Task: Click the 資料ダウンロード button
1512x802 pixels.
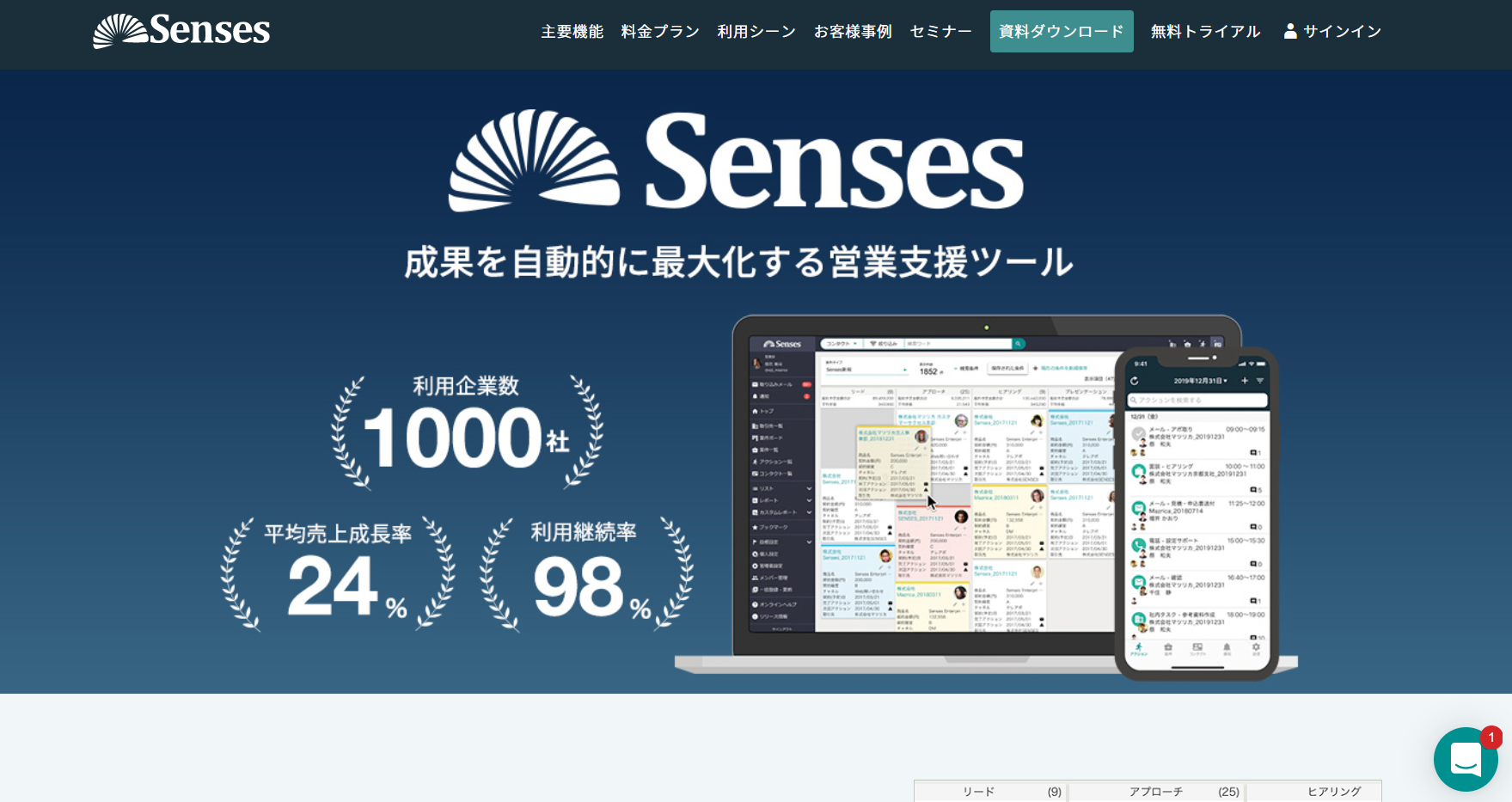Action: (1062, 32)
